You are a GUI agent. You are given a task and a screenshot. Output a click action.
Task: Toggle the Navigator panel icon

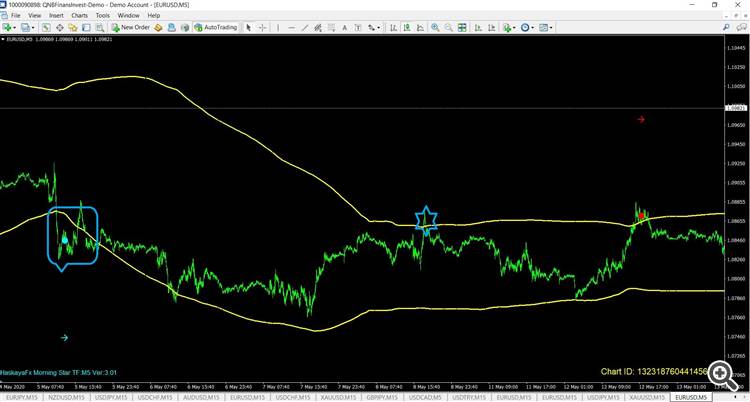pyautogui.click(x=73, y=28)
